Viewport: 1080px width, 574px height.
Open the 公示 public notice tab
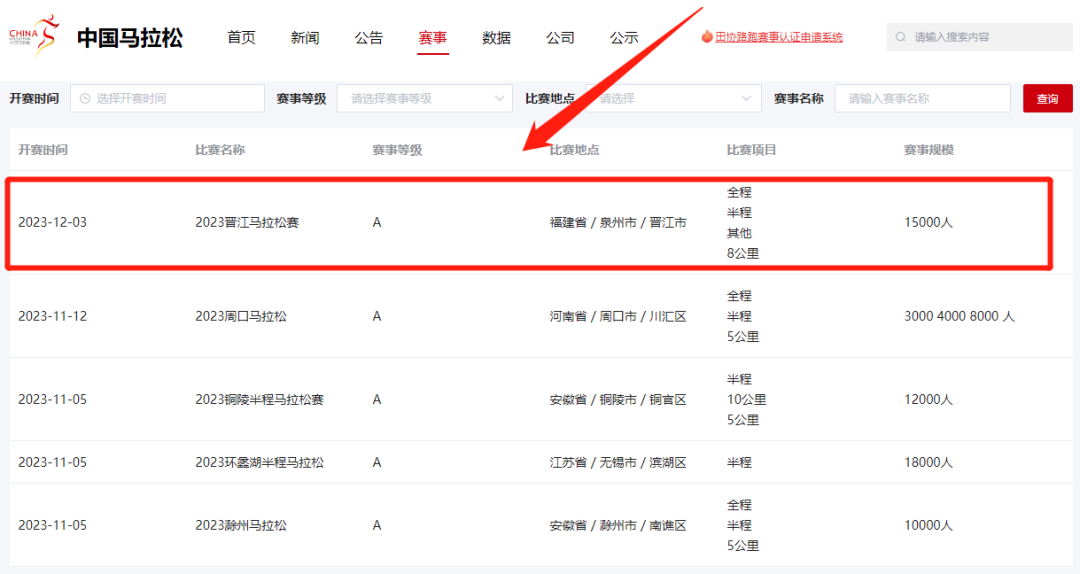(624, 38)
